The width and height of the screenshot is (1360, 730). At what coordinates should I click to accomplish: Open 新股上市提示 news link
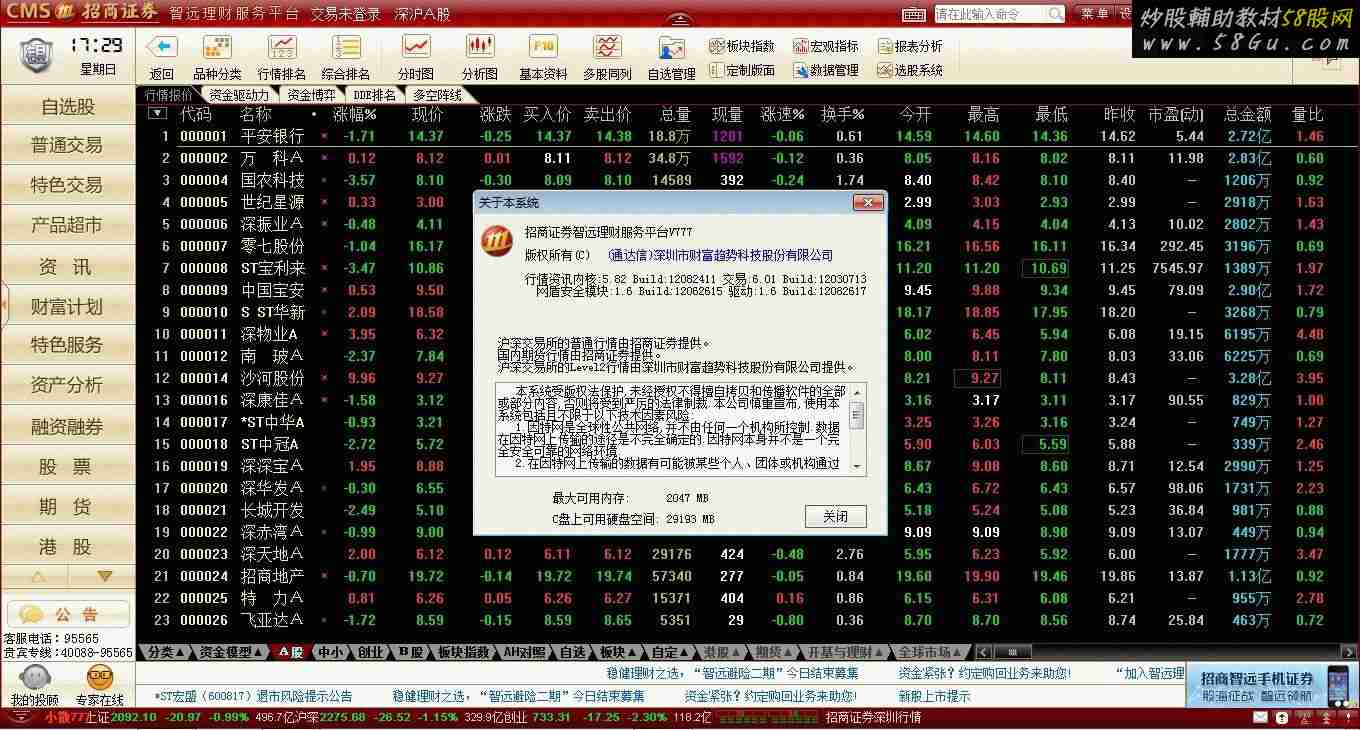934,696
